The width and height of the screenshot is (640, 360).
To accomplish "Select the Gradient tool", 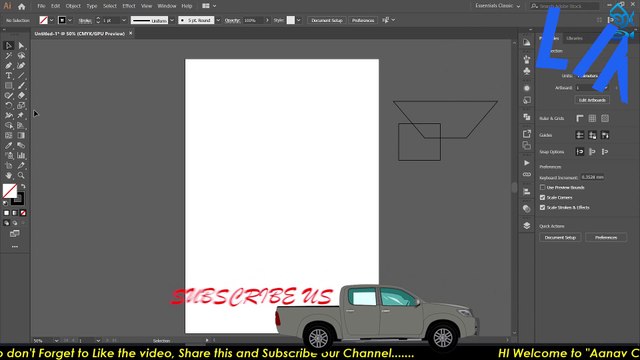I will click(x=21, y=136).
